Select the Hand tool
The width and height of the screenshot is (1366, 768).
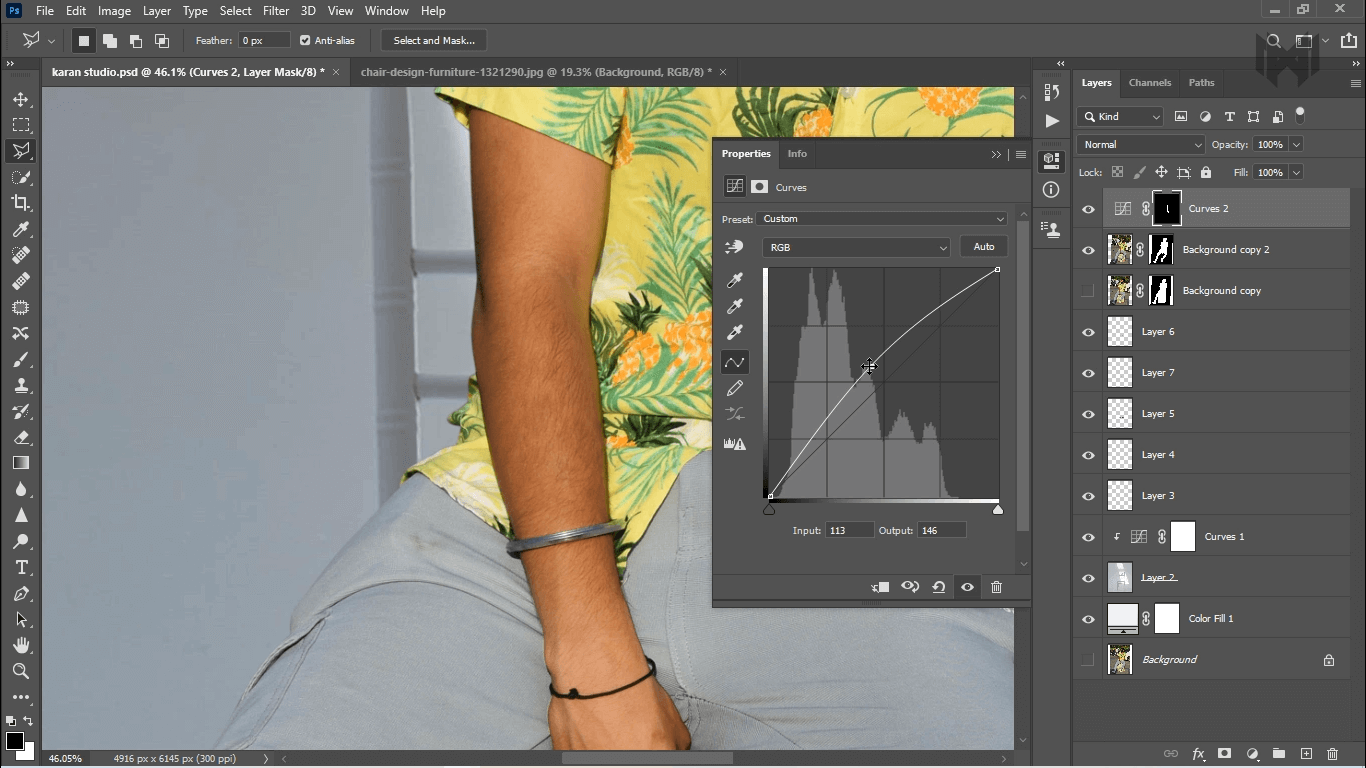coord(21,645)
